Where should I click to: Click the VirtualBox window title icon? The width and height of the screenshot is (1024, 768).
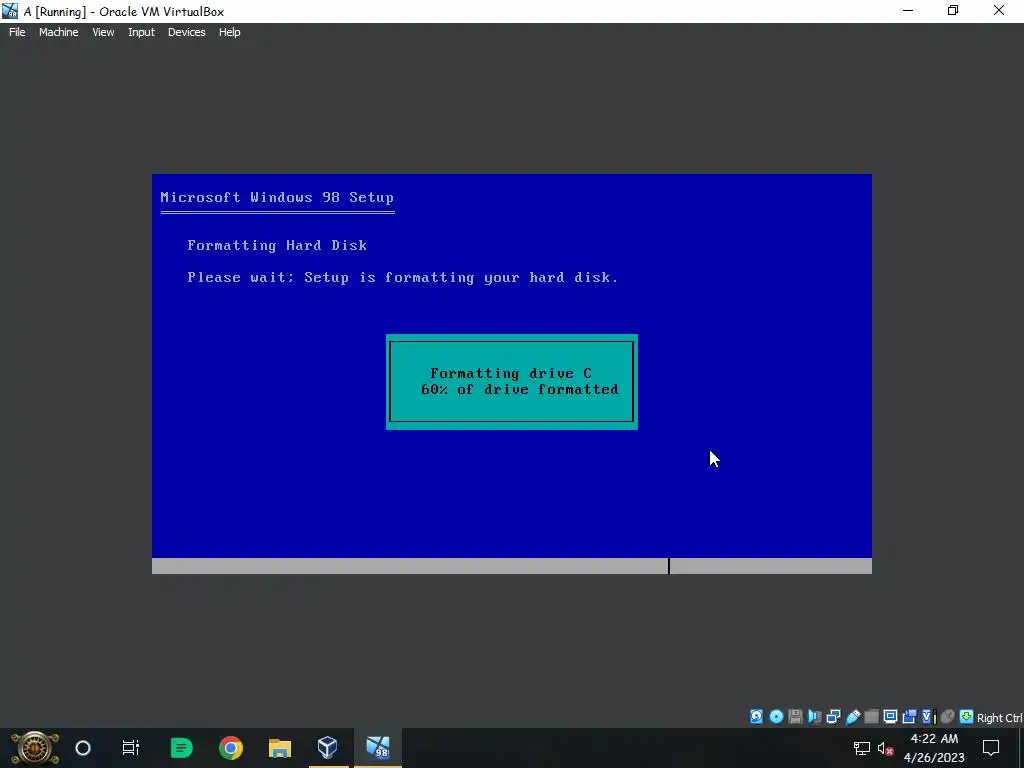(x=10, y=10)
